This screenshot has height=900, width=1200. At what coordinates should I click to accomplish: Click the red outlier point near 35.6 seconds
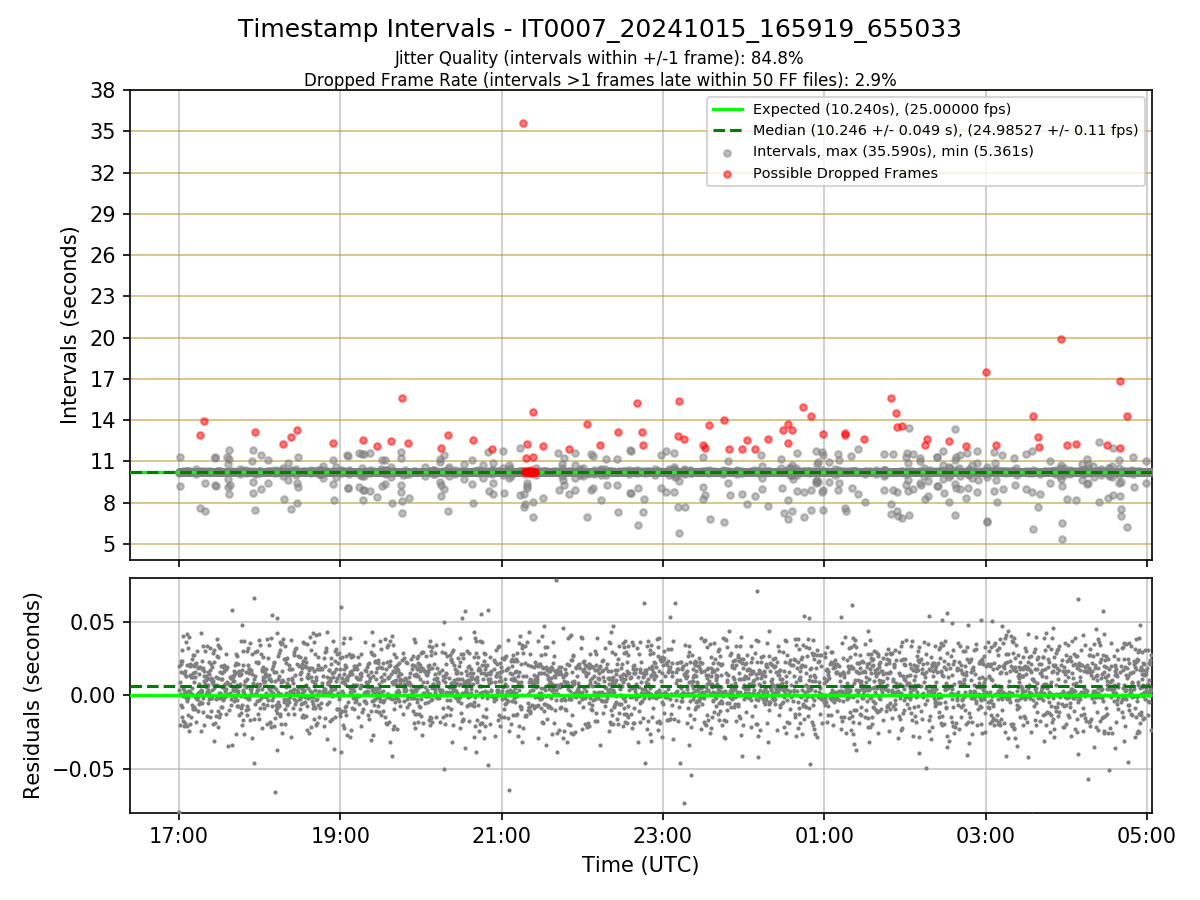(x=523, y=123)
